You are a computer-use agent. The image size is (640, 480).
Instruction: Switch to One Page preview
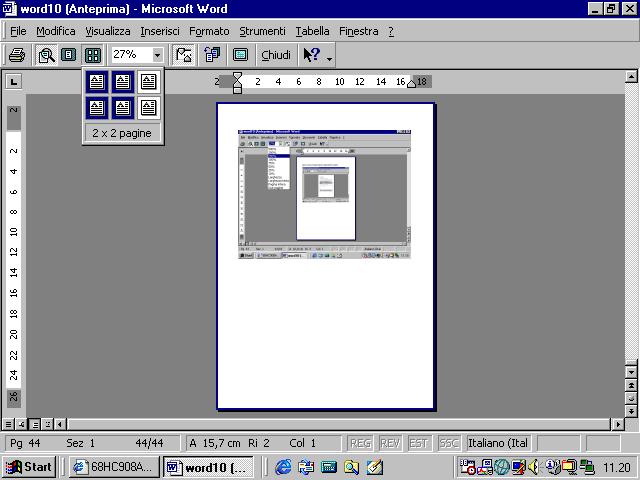click(69, 55)
